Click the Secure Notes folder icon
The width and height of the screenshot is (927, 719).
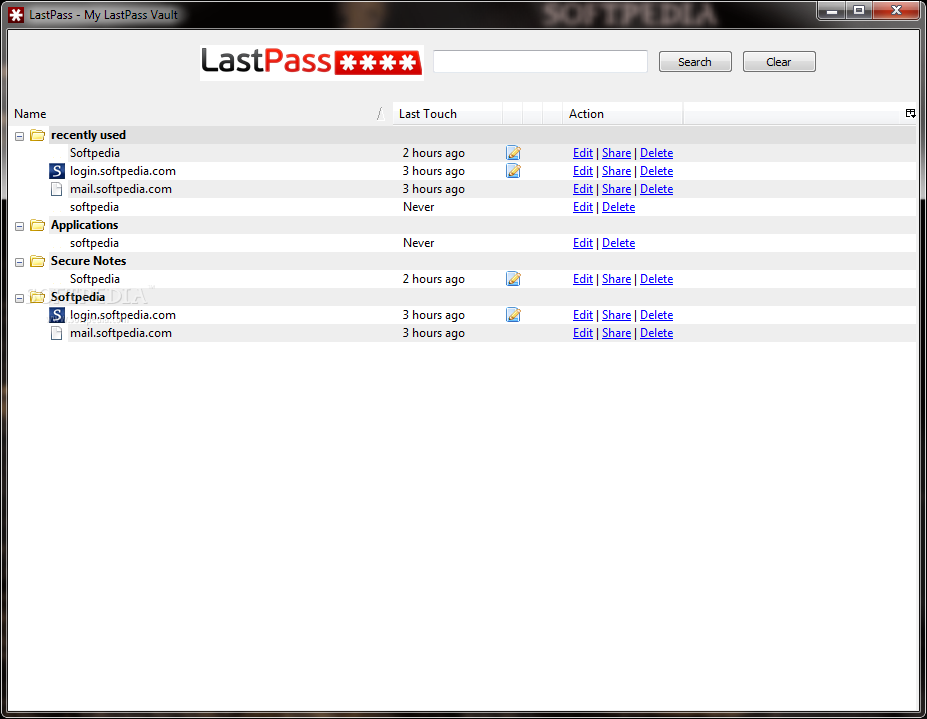click(37, 261)
